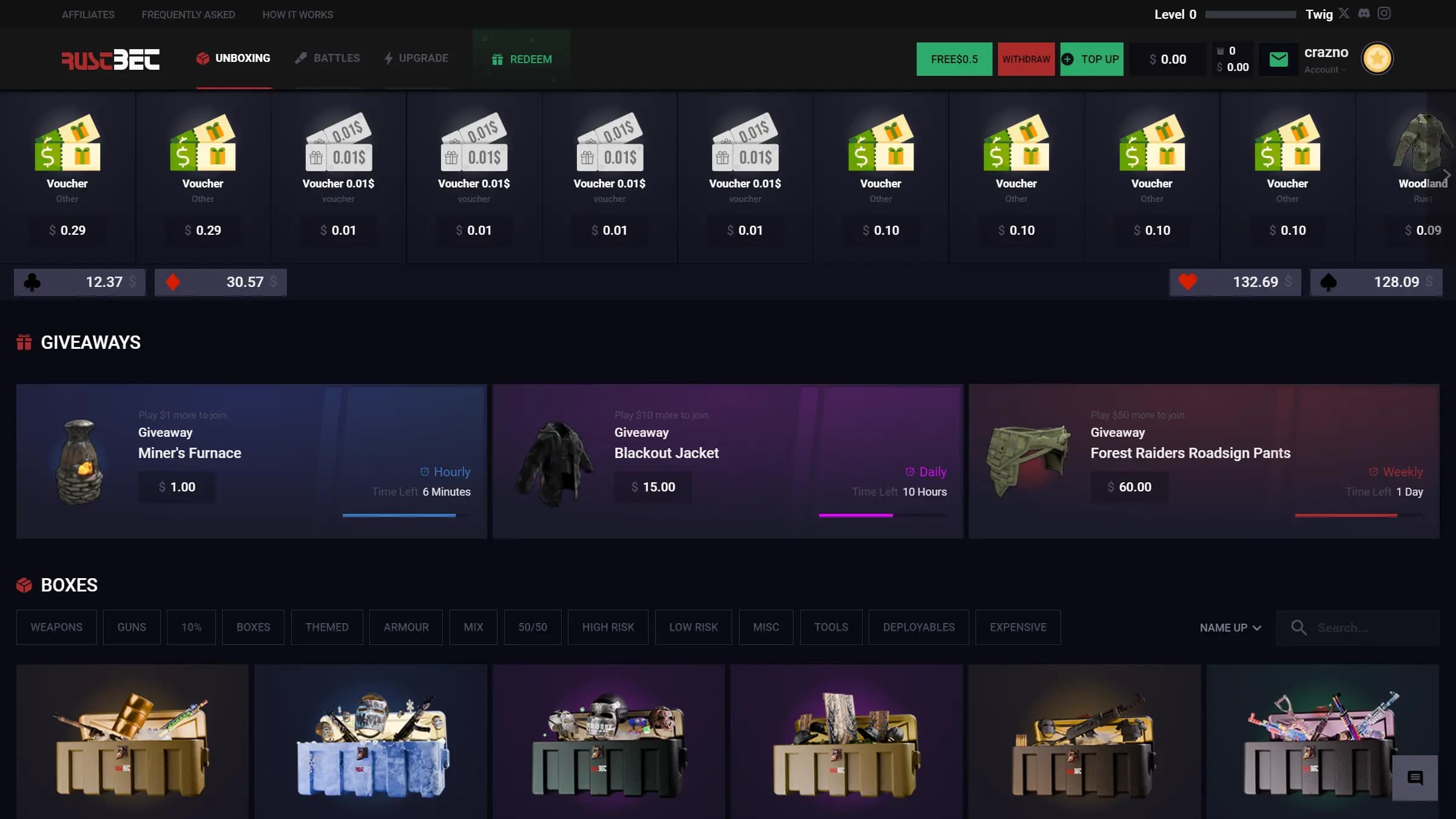
Task: Click the Top Up button
Action: point(1092,59)
